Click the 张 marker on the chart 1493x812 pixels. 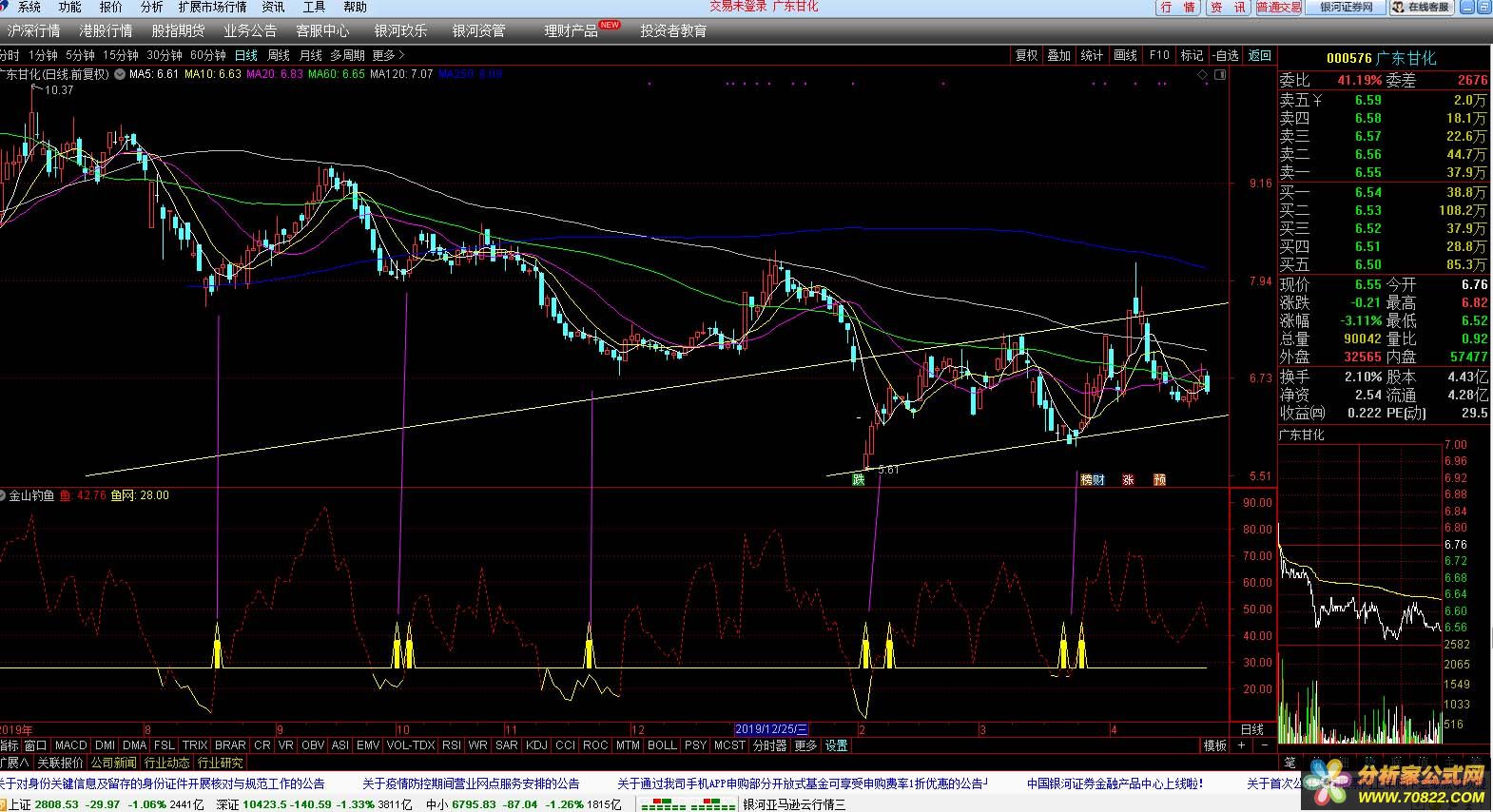tap(1128, 479)
